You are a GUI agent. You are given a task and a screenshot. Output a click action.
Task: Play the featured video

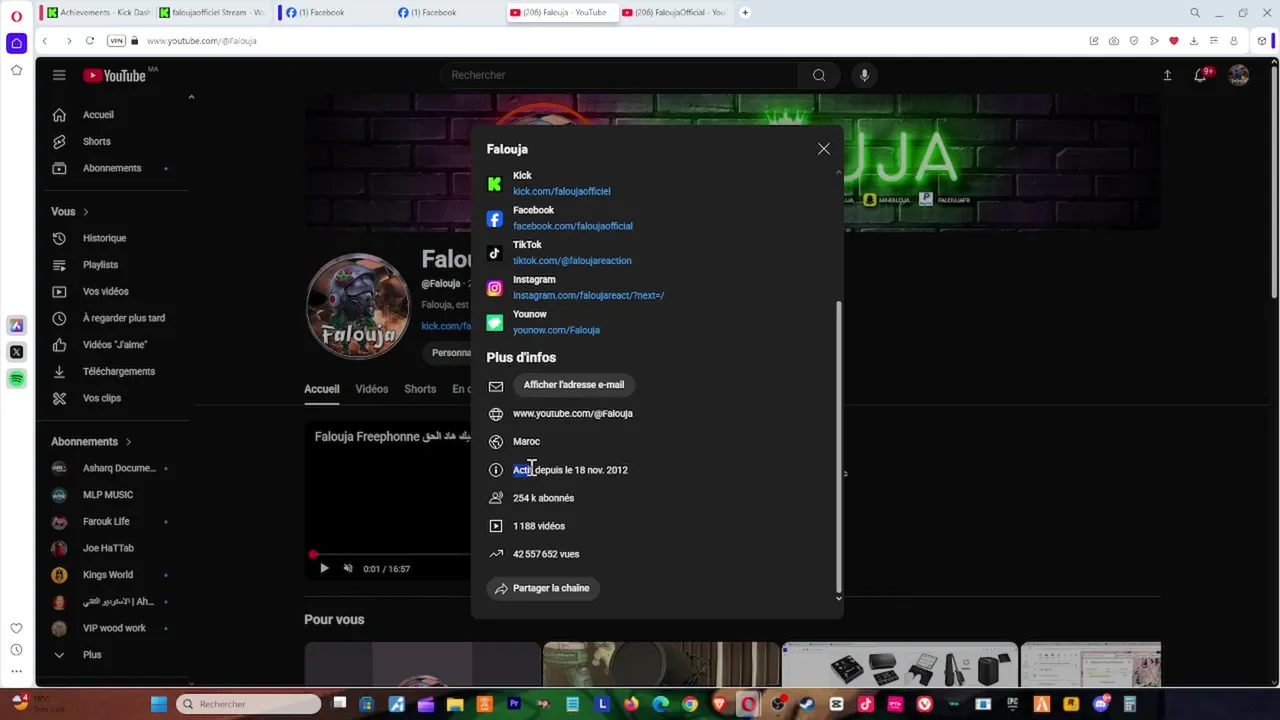324,568
